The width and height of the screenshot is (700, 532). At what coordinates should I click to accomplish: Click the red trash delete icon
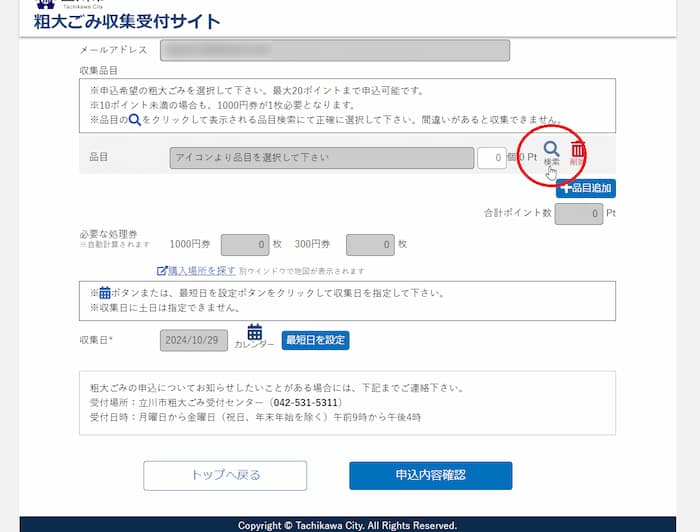tap(578, 150)
